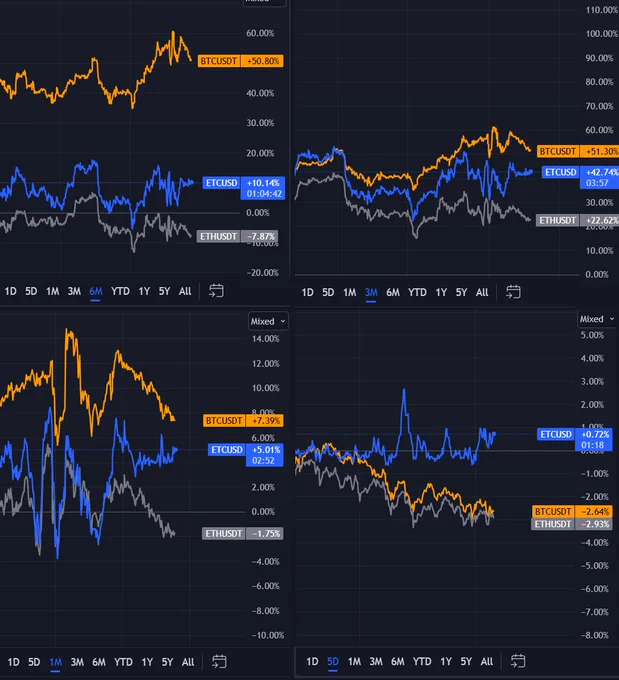
Task: Select All range in top-right chart
Action: click(482, 292)
